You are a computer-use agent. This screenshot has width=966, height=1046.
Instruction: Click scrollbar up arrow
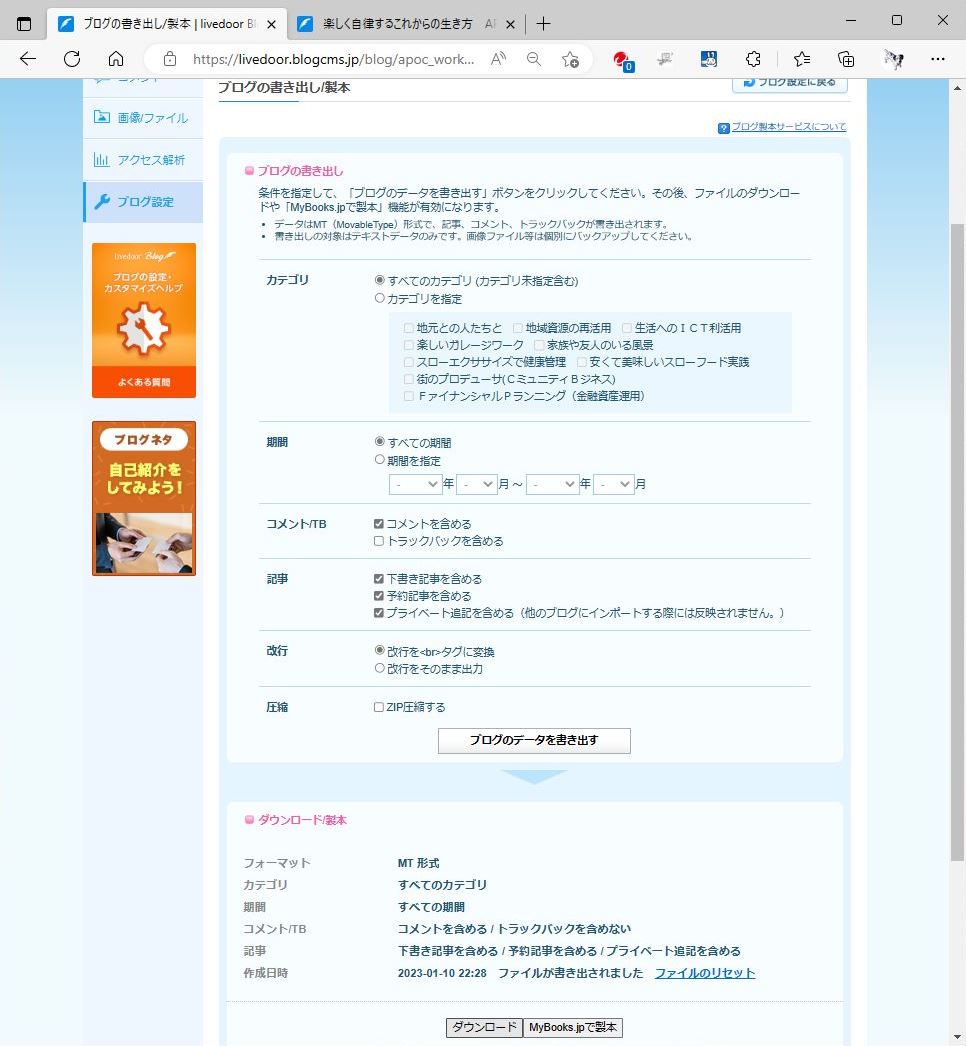[957, 87]
